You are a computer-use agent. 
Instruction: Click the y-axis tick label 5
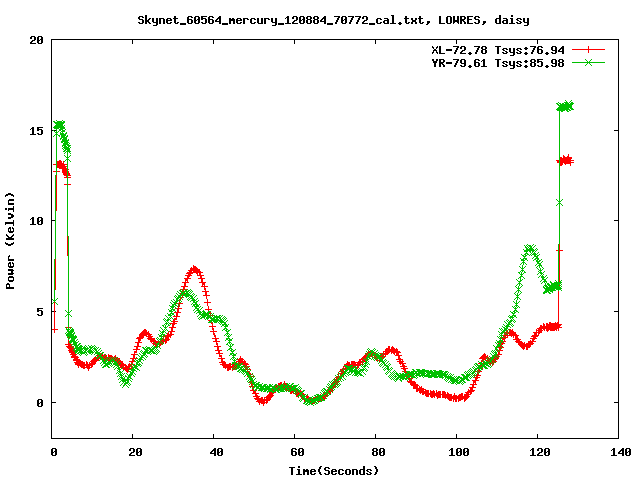tap(40, 312)
